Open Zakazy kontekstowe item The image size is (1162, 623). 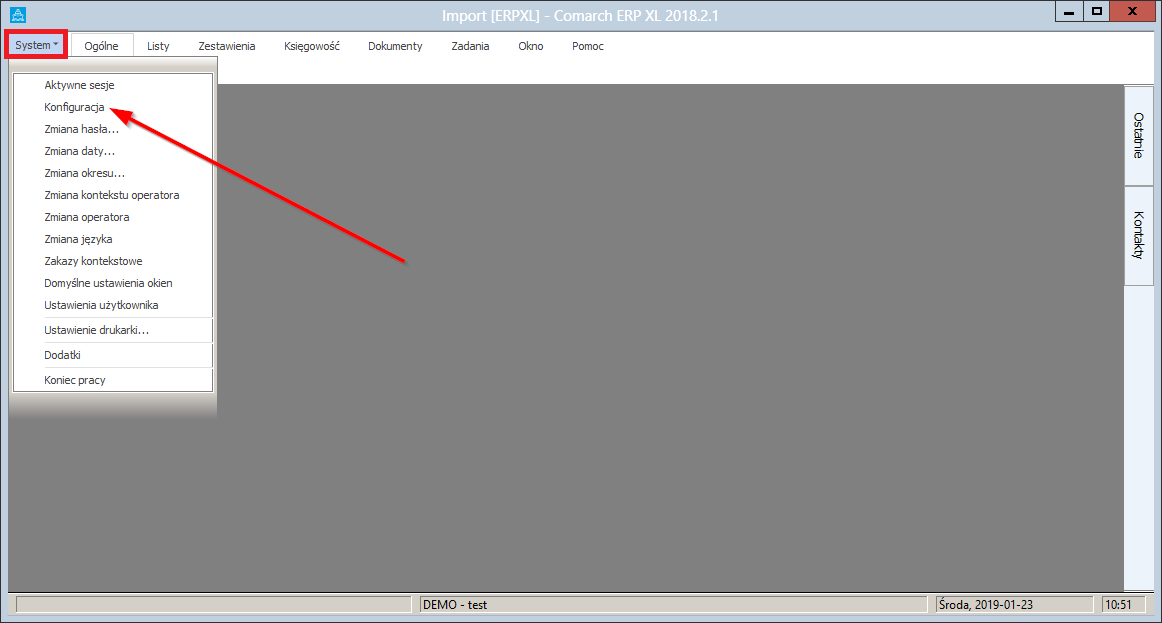pyautogui.click(x=93, y=261)
